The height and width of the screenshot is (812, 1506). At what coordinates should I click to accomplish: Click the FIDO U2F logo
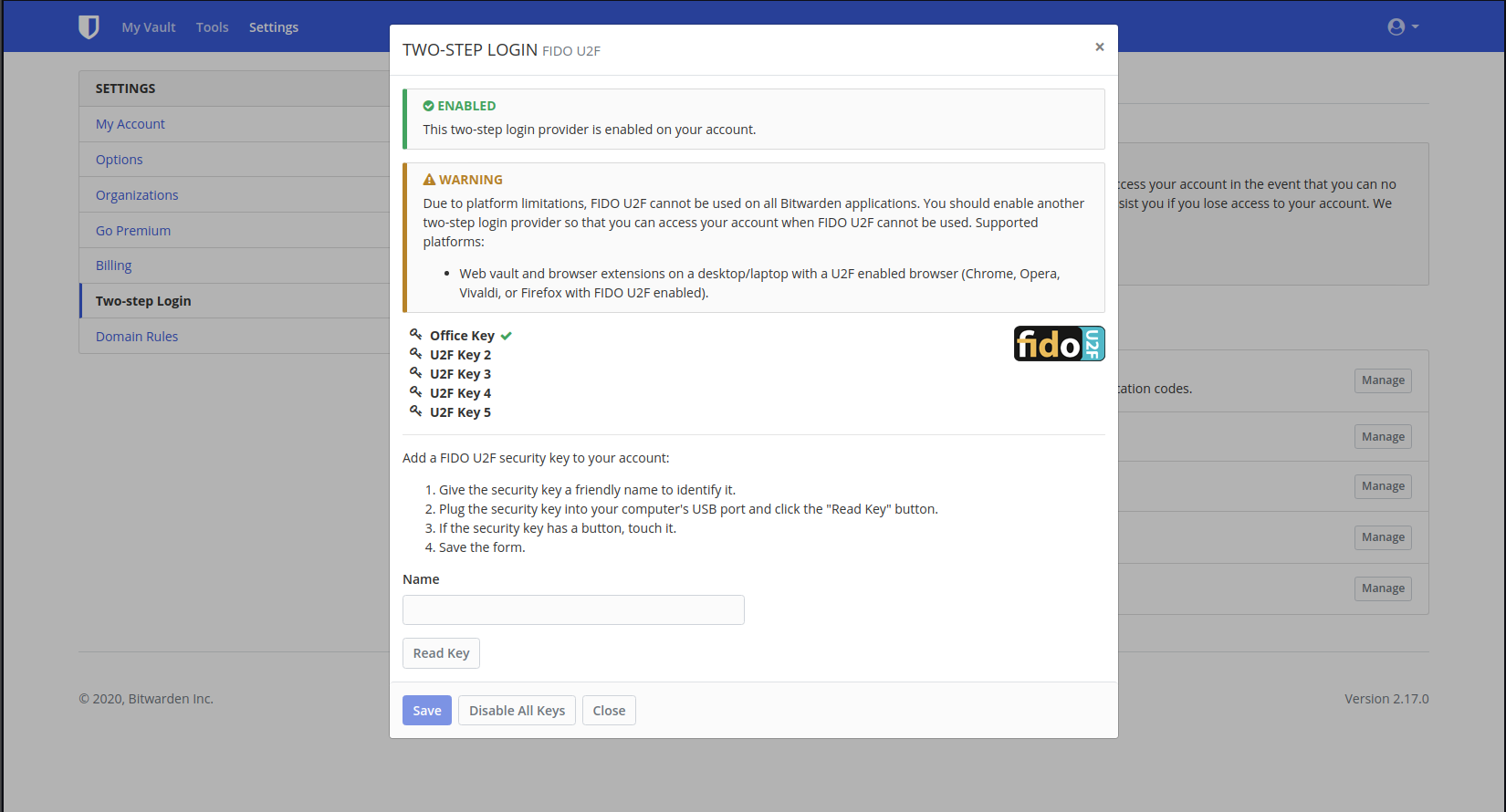[x=1059, y=344]
